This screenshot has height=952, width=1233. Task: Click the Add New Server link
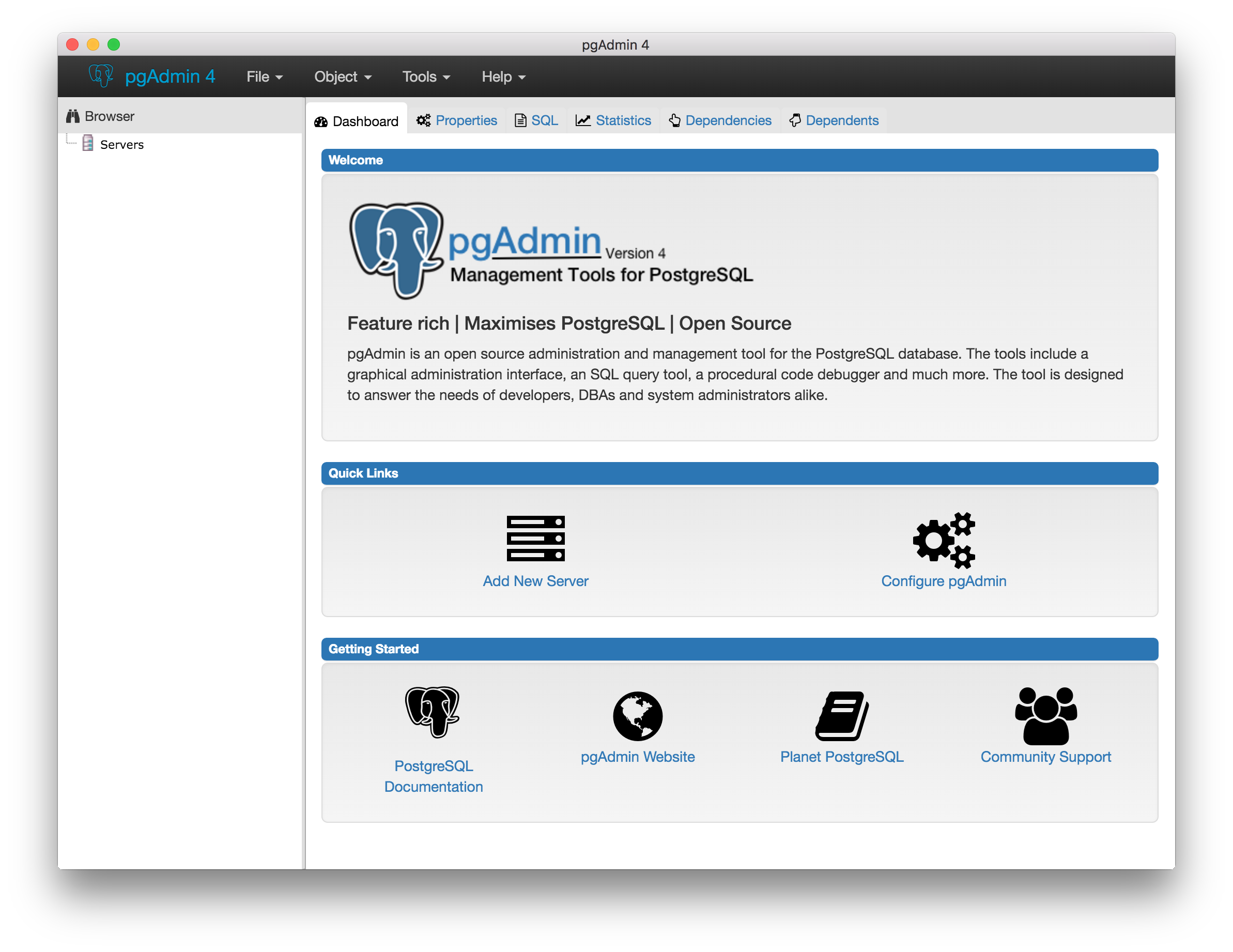[x=535, y=581]
